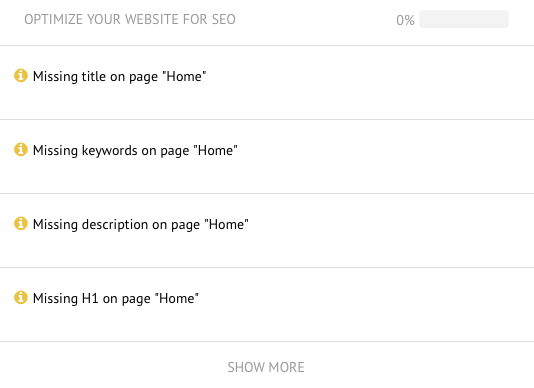Click "Home" in the Missing description row
This screenshot has height=388, width=534.
coord(226,224)
